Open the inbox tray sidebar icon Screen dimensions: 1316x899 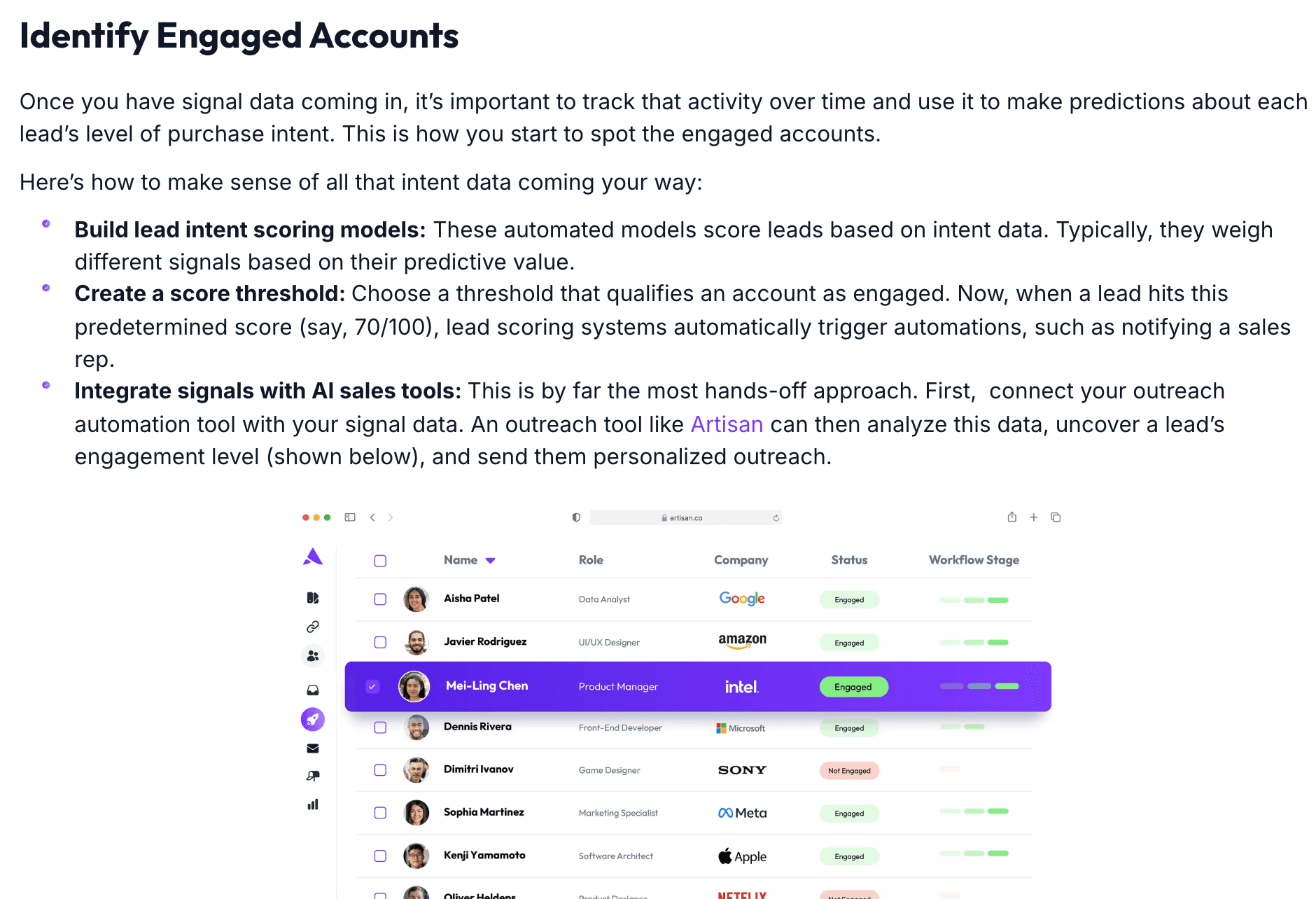(313, 690)
